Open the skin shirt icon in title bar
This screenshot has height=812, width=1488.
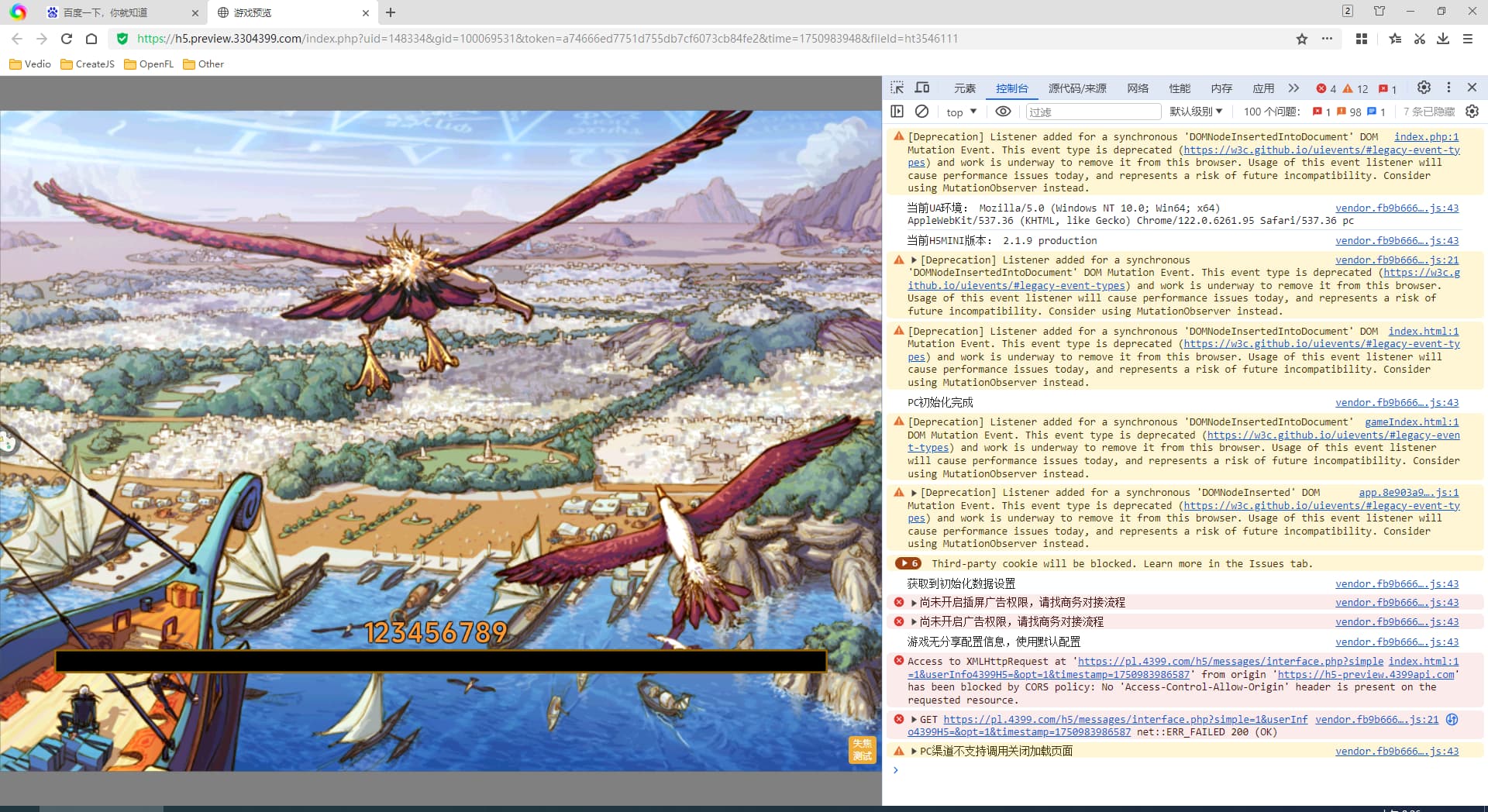(x=1379, y=11)
